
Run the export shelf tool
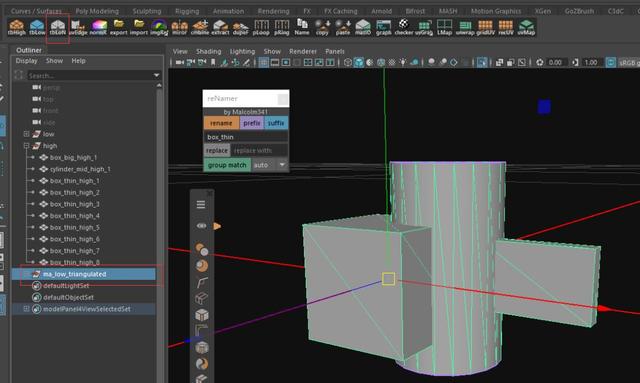pos(118,27)
